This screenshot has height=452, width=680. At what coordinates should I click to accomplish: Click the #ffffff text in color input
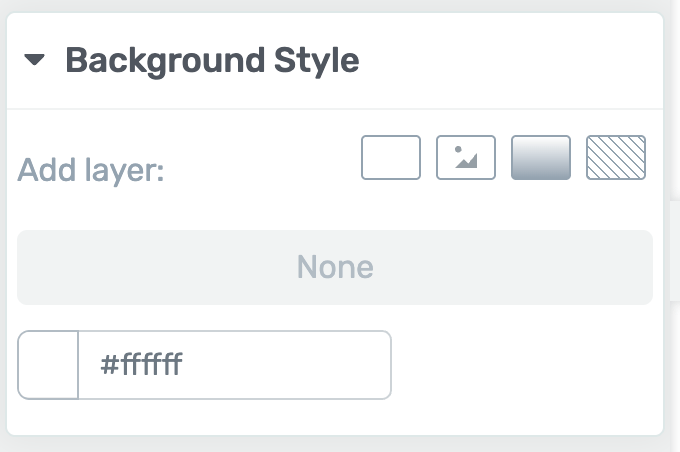click(141, 364)
